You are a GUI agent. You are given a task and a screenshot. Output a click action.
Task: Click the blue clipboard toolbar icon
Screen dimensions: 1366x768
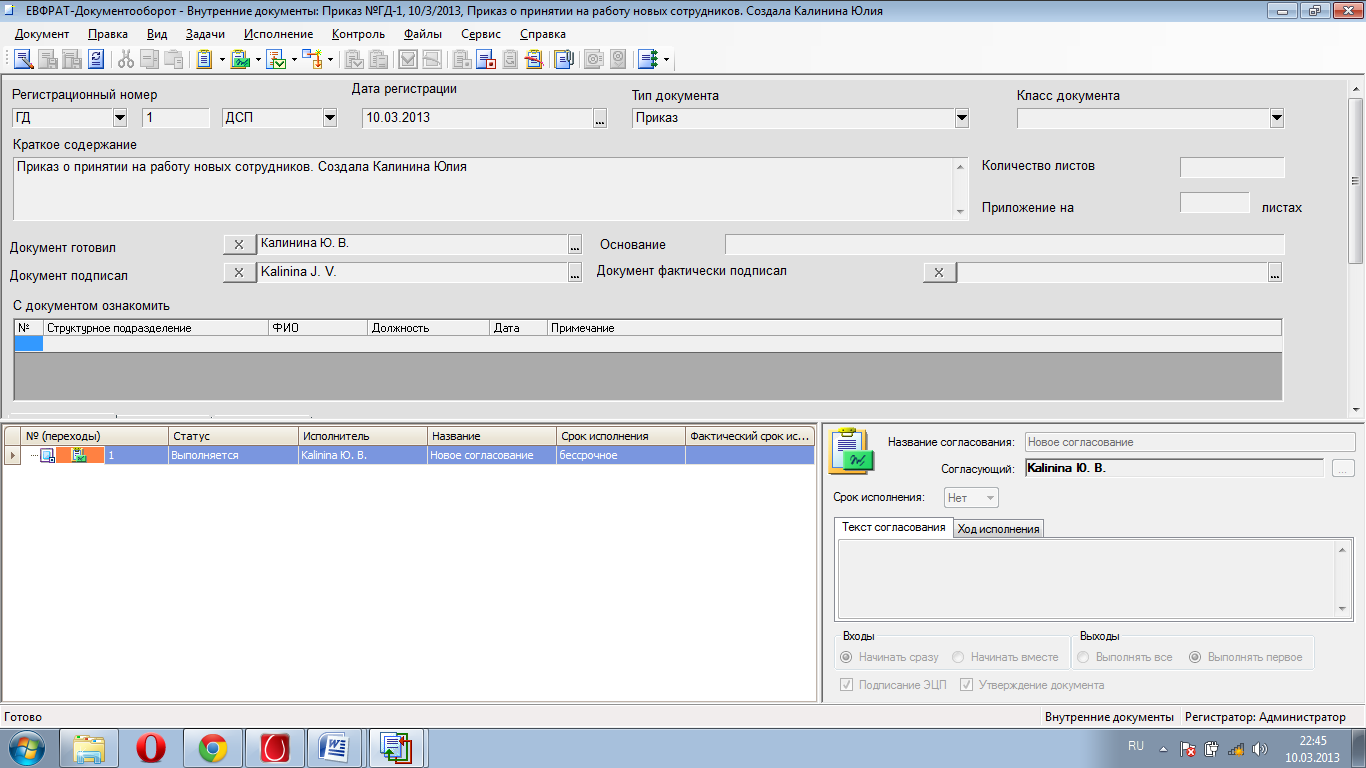click(x=204, y=59)
